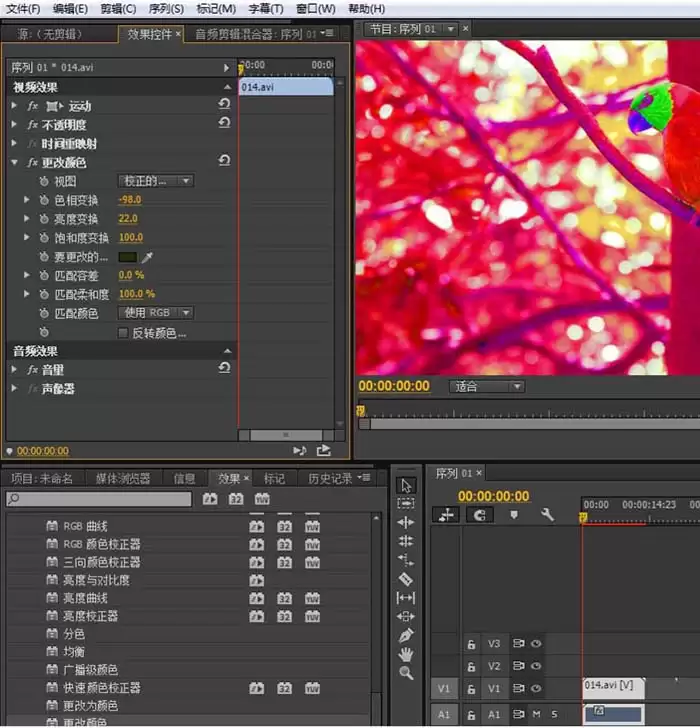Reset the 更改颜色 effect
The width and height of the screenshot is (700, 728).
(224, 161)
